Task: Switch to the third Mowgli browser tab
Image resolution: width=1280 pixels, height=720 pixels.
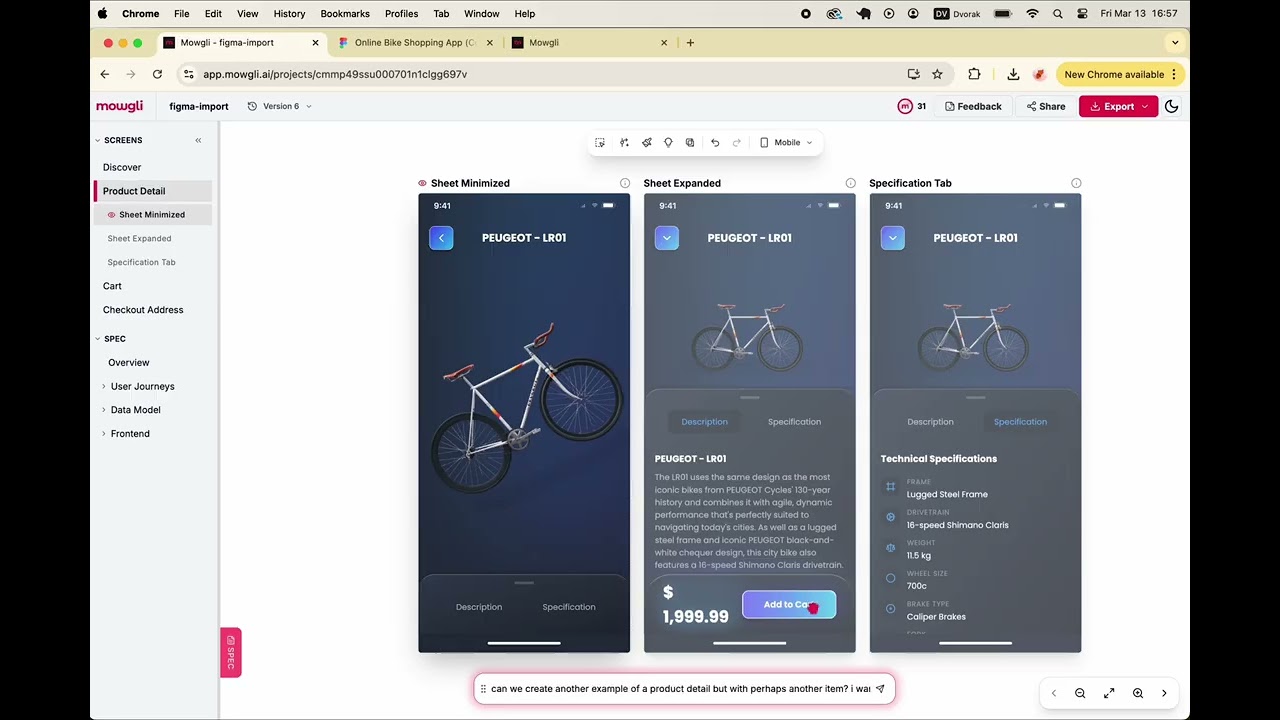Action: (x=589, y=43)
